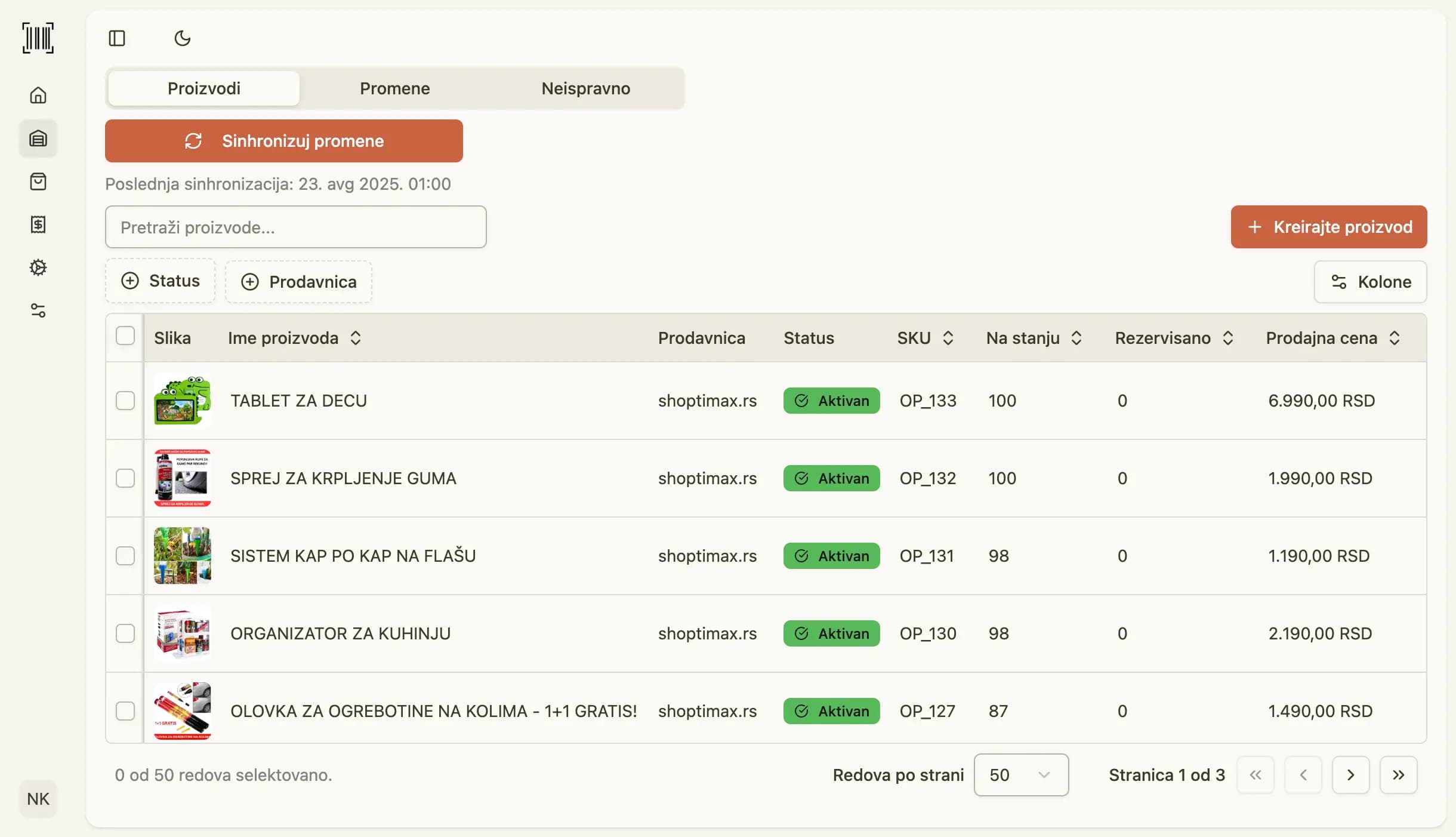Click the search field Pretraži proizvode
Viewport: 1456px width, 837px height.
[x=295, y=227]
